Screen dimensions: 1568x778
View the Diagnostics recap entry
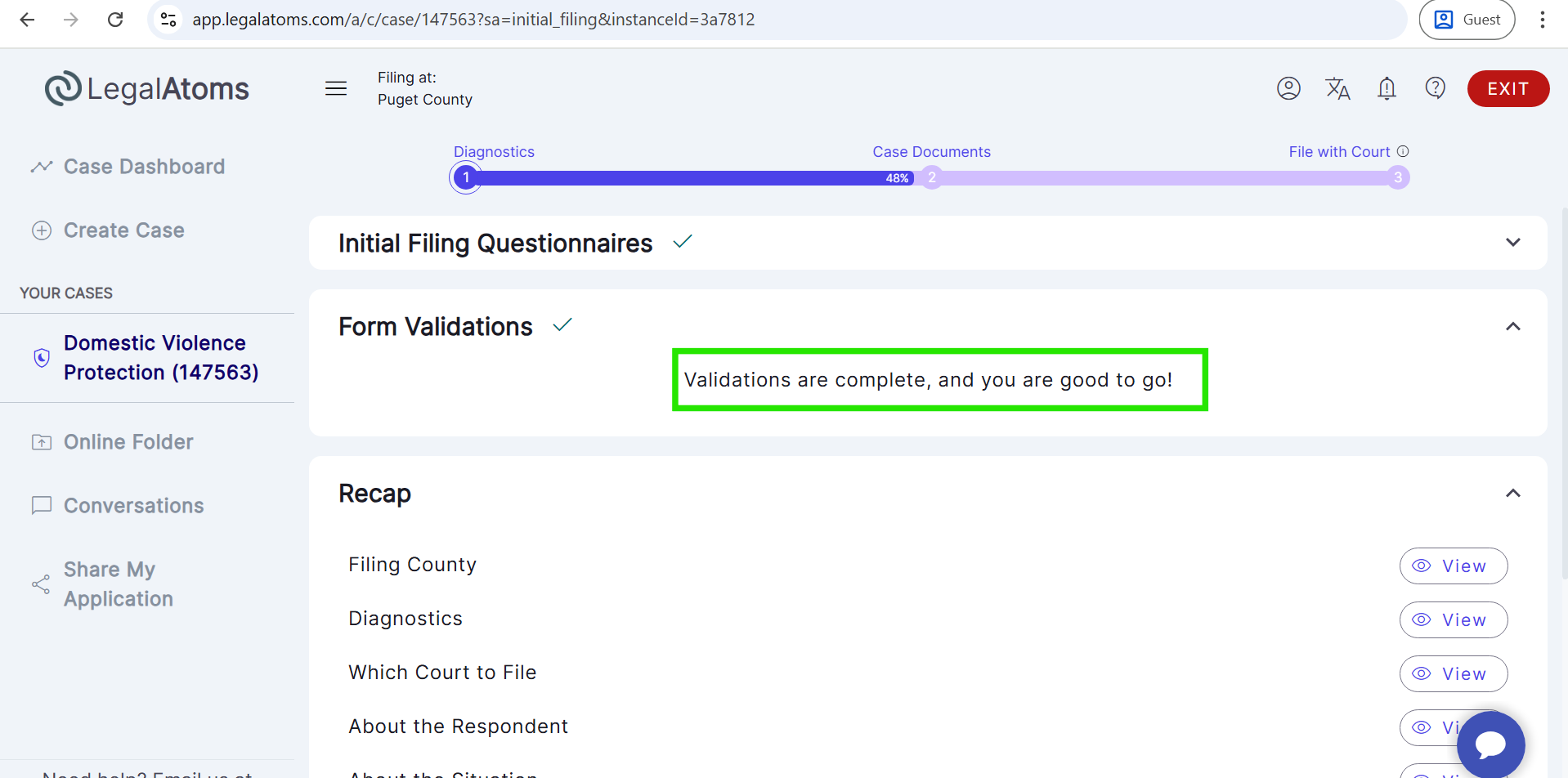click(1453, 620)
